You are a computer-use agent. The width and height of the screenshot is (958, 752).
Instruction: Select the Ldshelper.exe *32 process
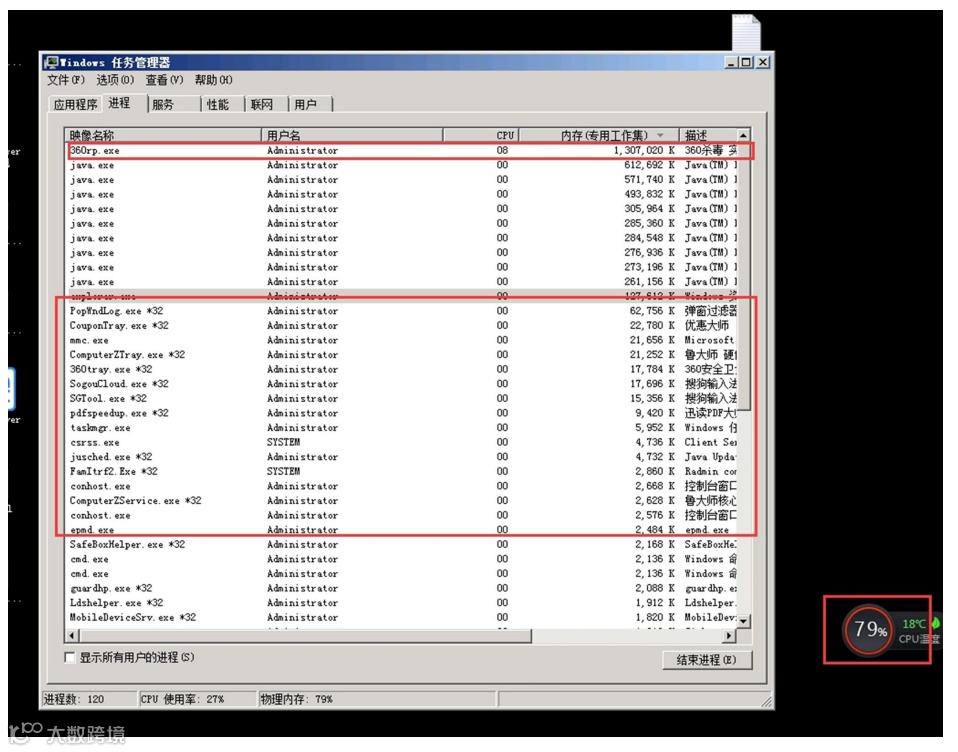click(x=401, y=603)
